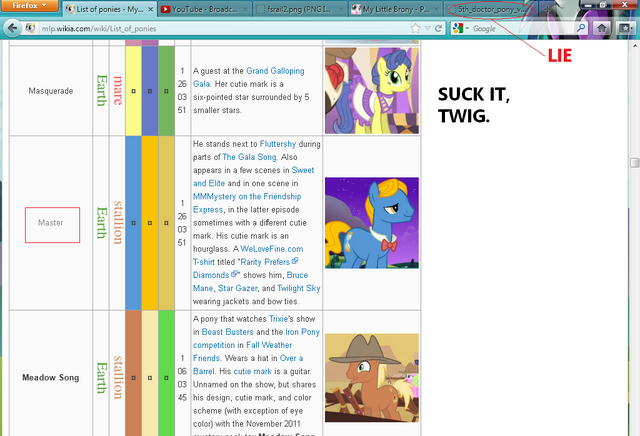640x436 pixels.
Task: Open the Firefox application menu
Action: [x=29, y=6]
